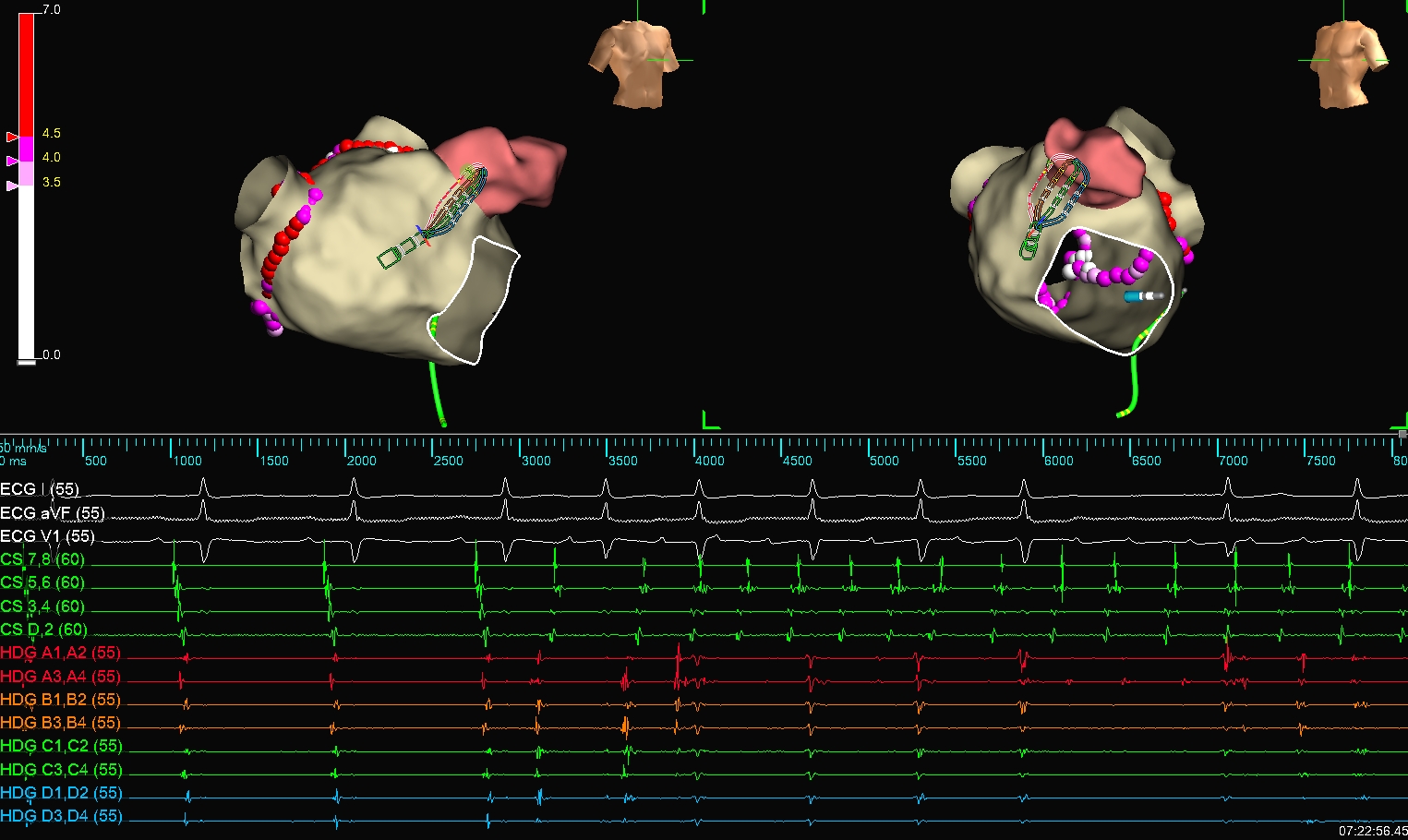Click the green corner marker of left view
Viewport: 1408px width, 840px height.
tap(711, 420)
